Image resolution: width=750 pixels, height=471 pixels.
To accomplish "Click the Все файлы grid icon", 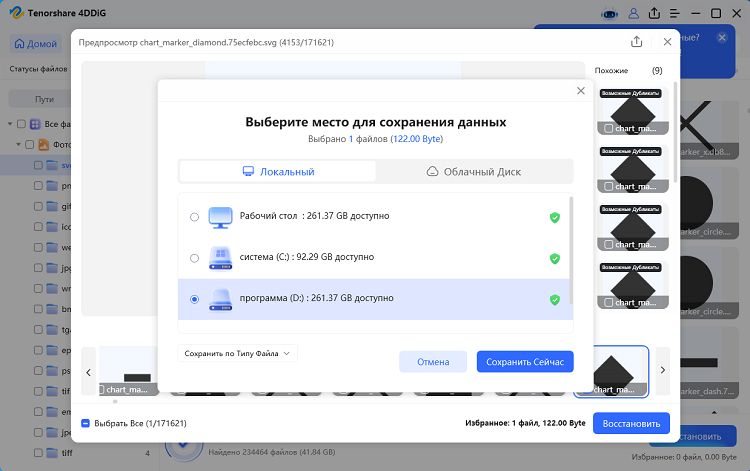I will pyautogui.click(x=35, y=124).
